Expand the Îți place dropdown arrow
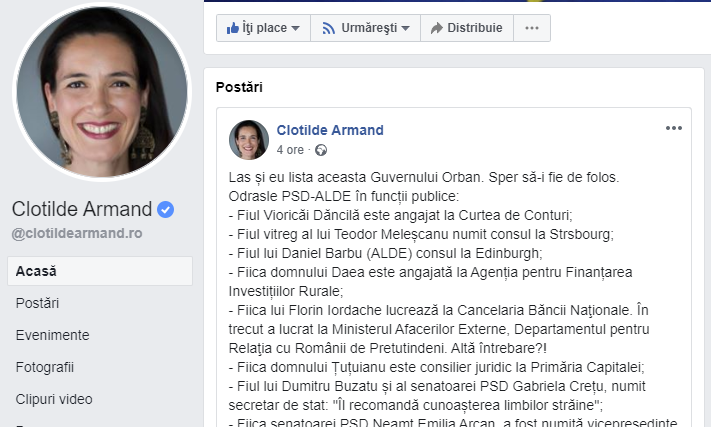This screenshot has width=711, height=427. click(x=296, y=29)
